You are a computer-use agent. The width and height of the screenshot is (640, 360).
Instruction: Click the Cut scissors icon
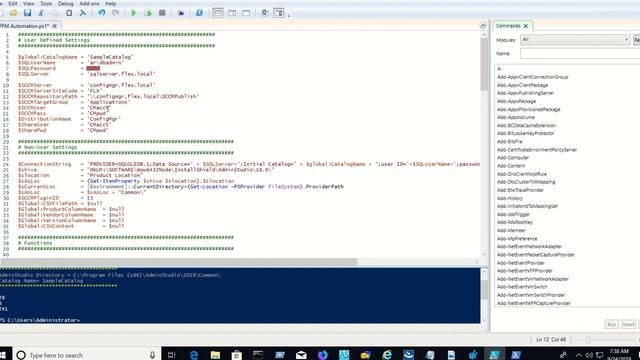41,13
